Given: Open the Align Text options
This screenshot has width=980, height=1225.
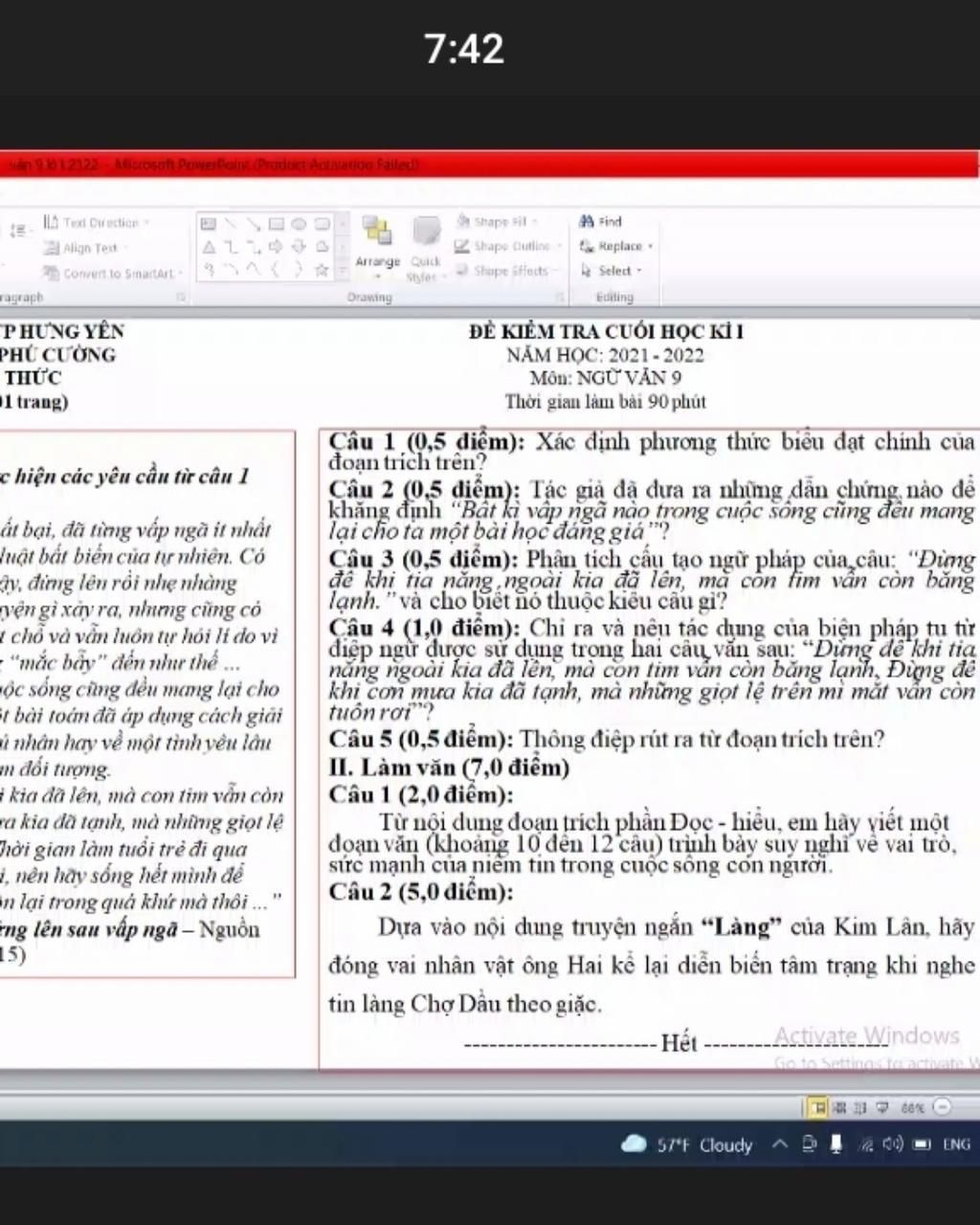Looking at the screenshot, I should (x=85, y=248).
